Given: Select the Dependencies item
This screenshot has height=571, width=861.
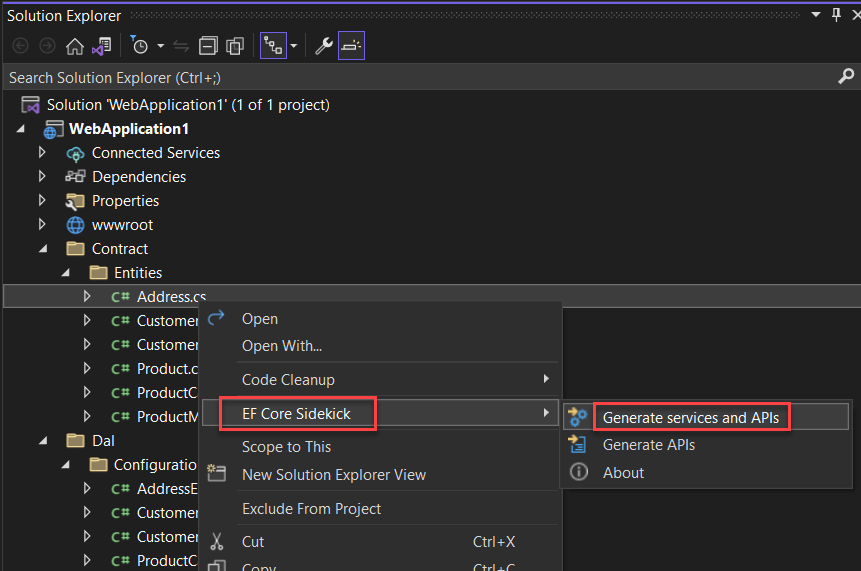Looking at the screenshot, I should pyautogui.click(x=139, y=177).
